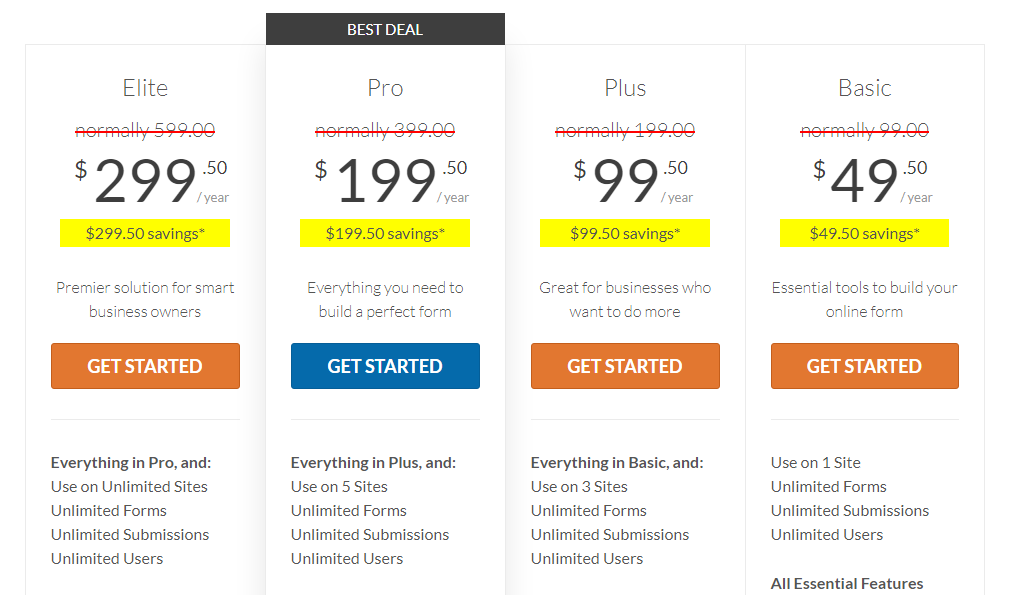Click the Everything in Pro, and: text
Screen dimensions: 1015x595
pyautogui.click(x=131, y=463)
